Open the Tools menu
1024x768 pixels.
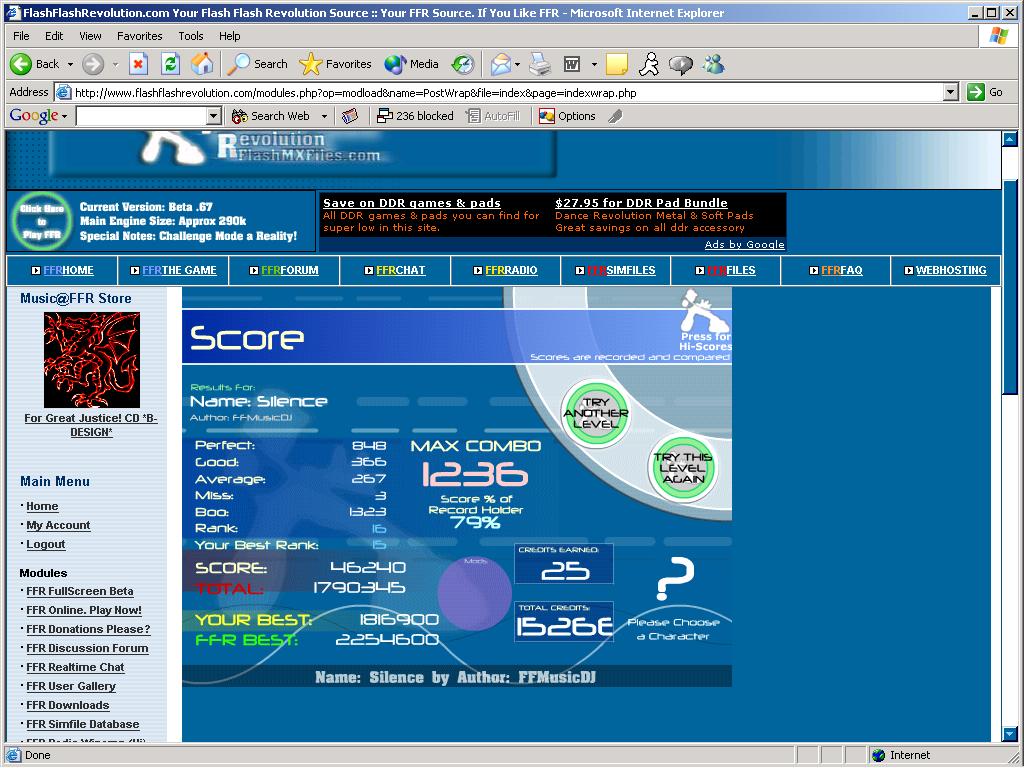(x=191, y=36)
